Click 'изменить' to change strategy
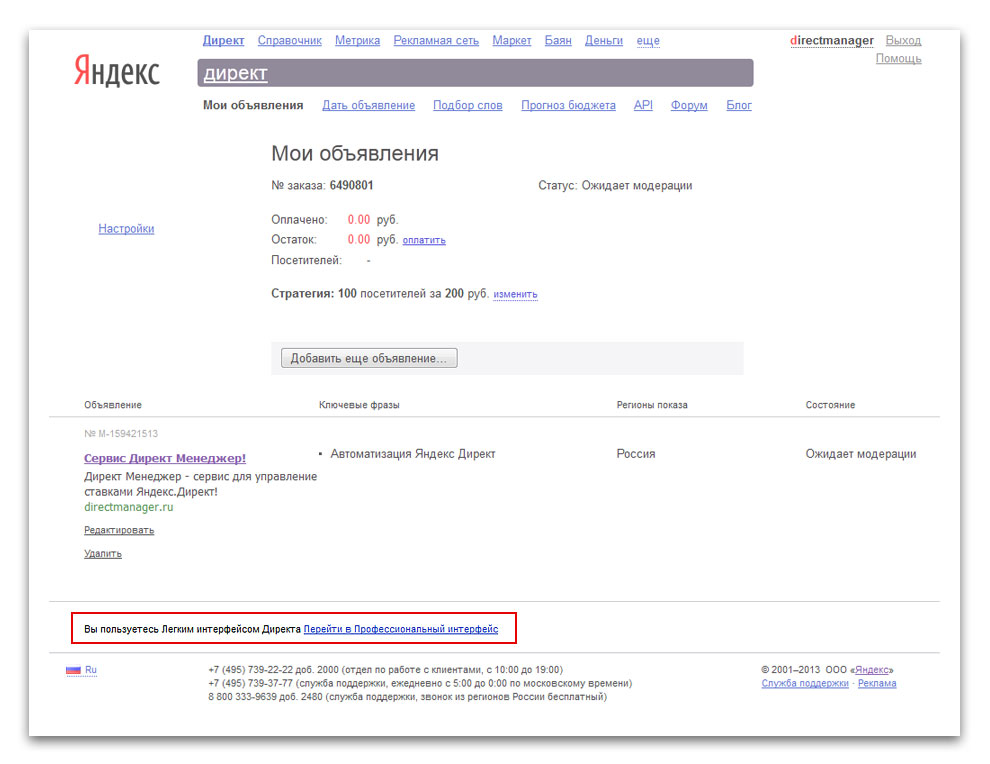Image resolution: width=990 pixels, height=764 pixels. (515, 295)
